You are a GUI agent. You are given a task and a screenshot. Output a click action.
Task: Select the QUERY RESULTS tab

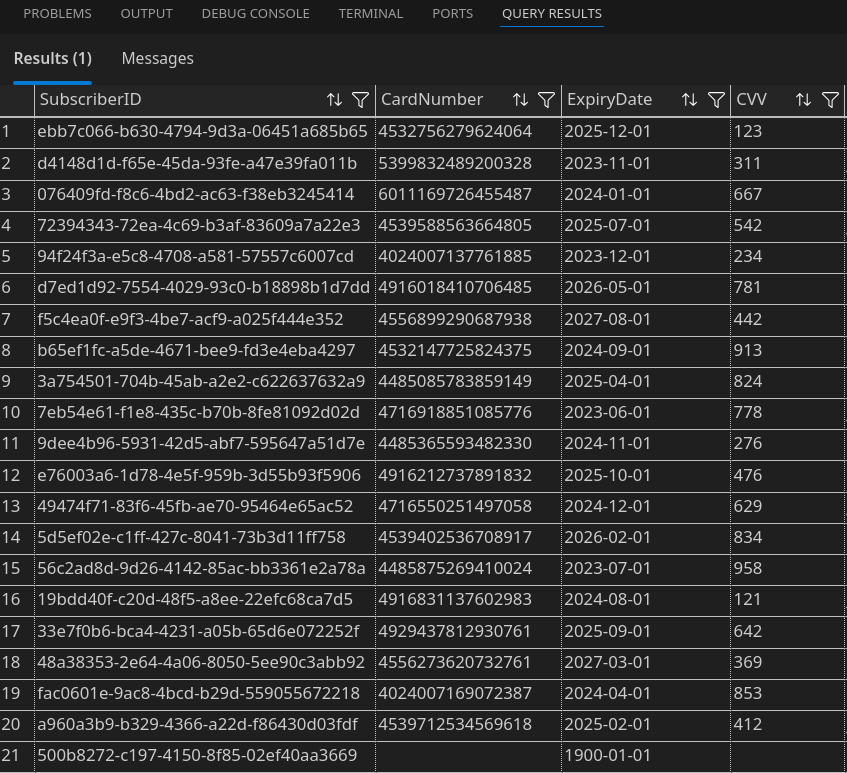coord(551,14)
